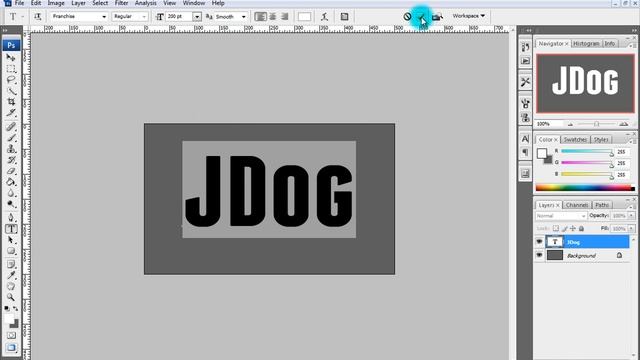Select the Crop tool

coord(11,102)
